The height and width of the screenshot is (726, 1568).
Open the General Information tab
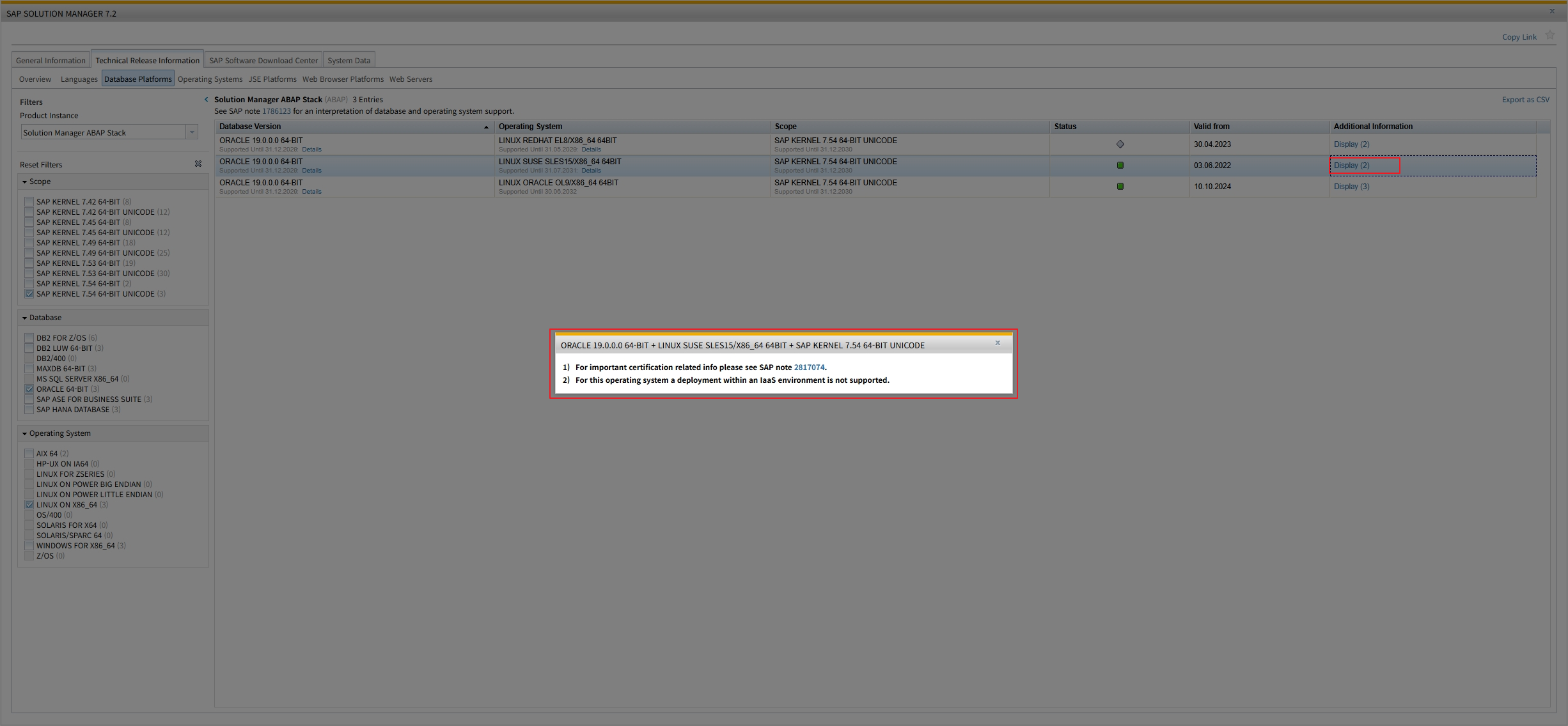51,61
